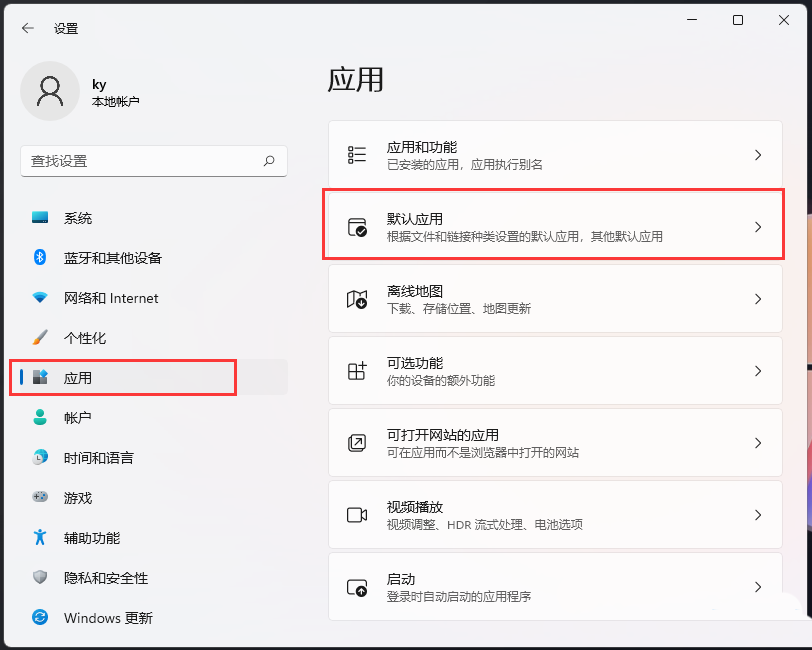Expand the 可选功能 row chevron
Image resolution: width=812 pixels, height=650 pixels.
(757, 370)
